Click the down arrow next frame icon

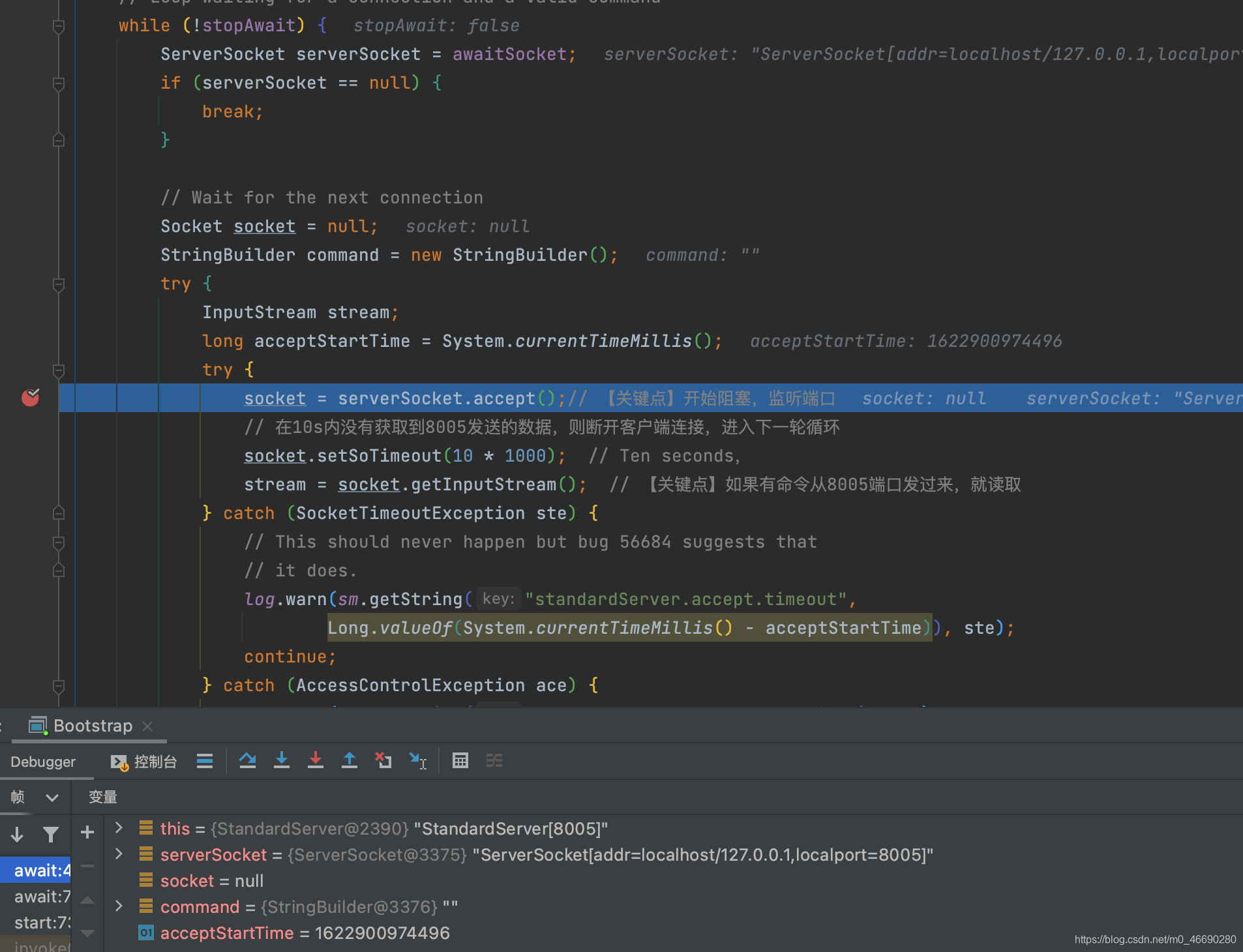tap(18, 834)
